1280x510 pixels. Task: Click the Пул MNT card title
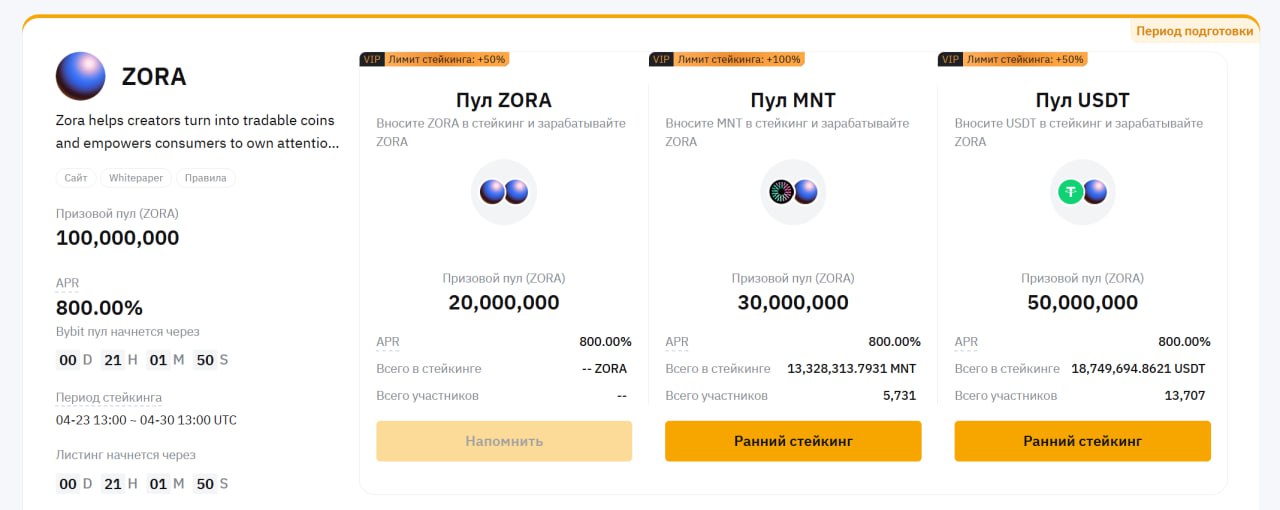793,100
